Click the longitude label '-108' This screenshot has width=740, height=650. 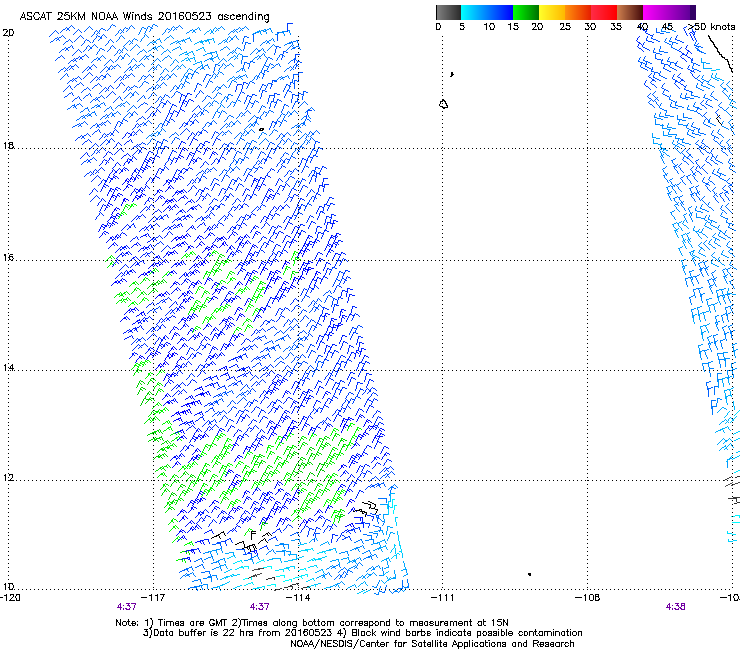pos(588,597)
